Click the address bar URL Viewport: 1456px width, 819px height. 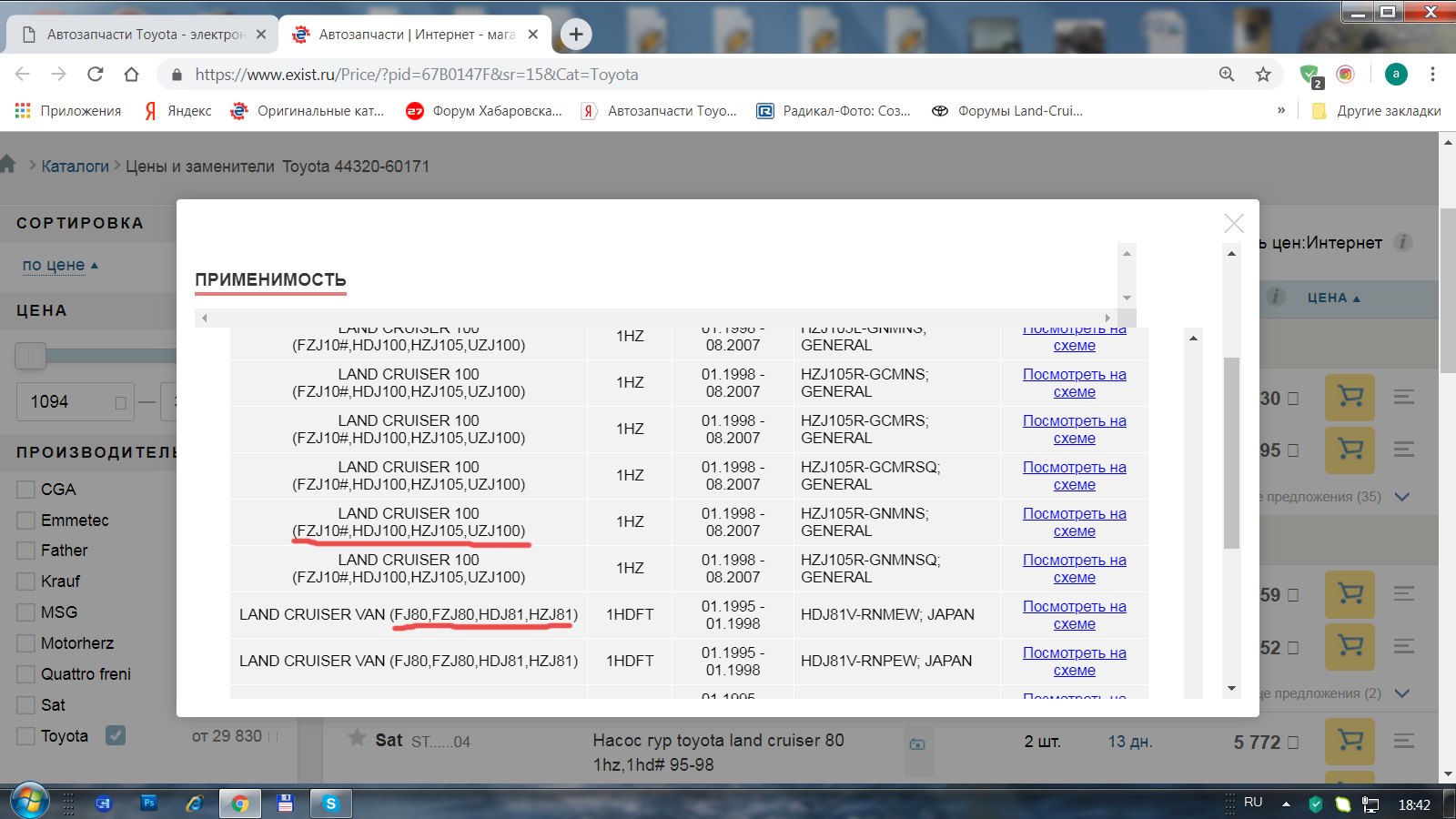pos(416,75)
